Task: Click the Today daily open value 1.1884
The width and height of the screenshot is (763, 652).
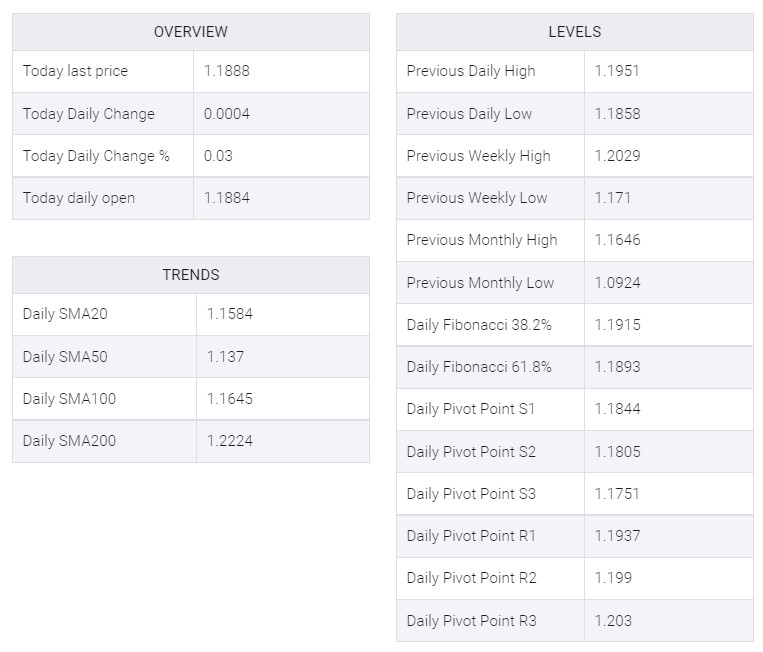Action: coord(227,198)
